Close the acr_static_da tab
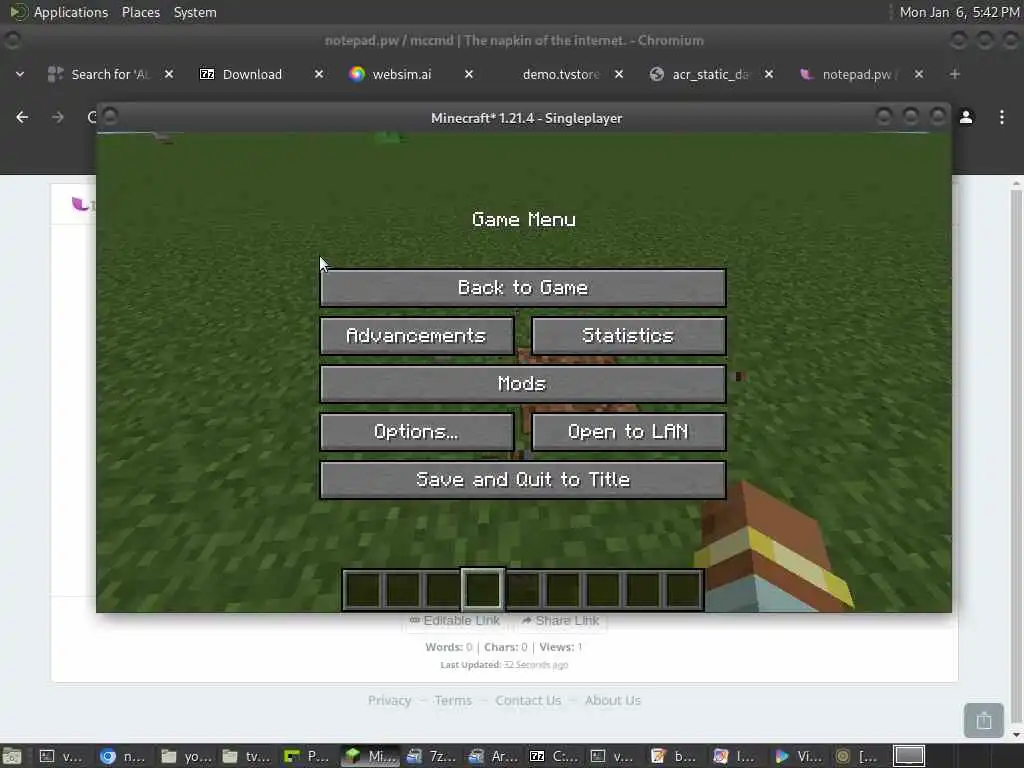The height and width of the screenshot is (768, 1024). 769,74
